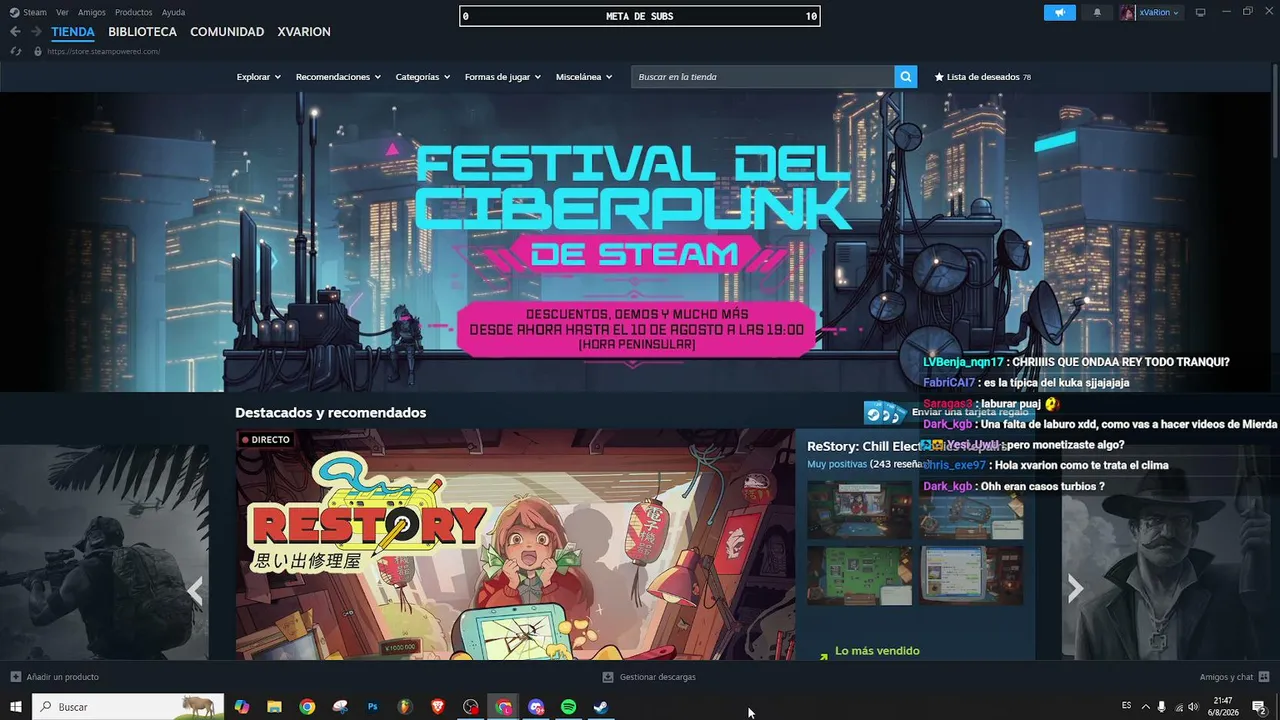The image size is (1280, 720).
Task: Expand the Explorar dropdown
Action: point(259,77)
